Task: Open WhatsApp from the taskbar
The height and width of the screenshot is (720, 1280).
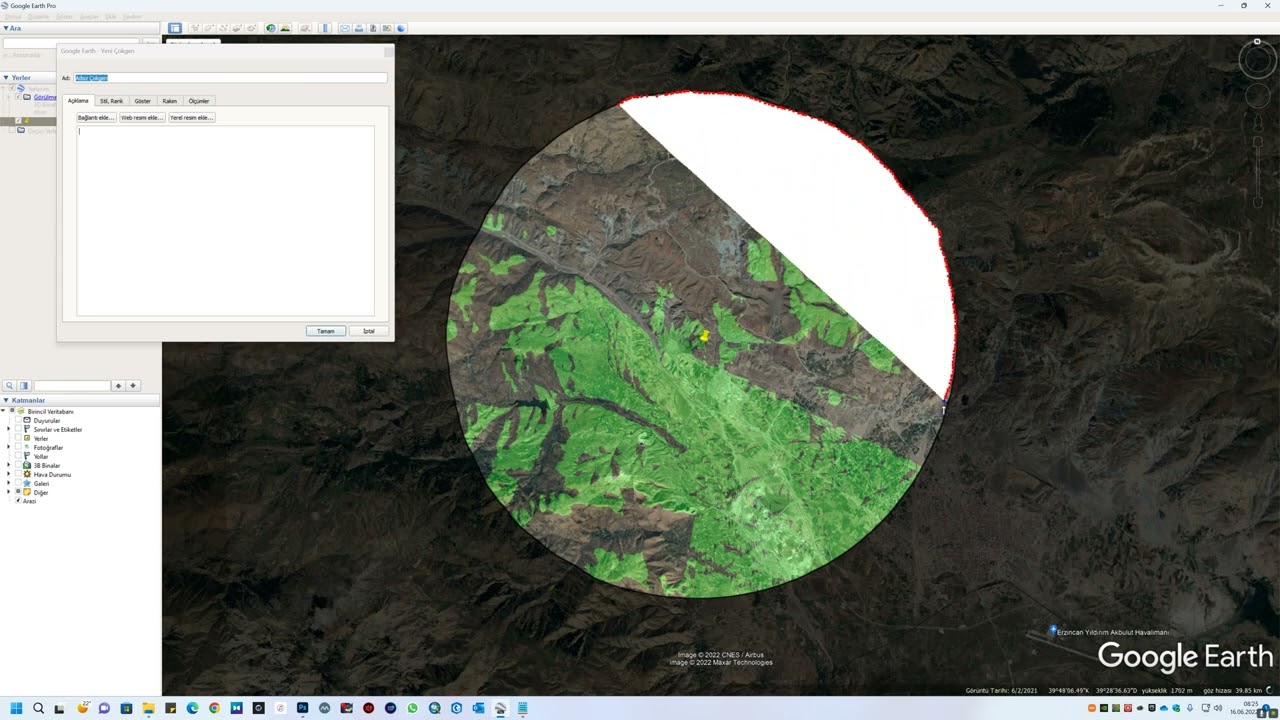Action: [x=412, y=708]
